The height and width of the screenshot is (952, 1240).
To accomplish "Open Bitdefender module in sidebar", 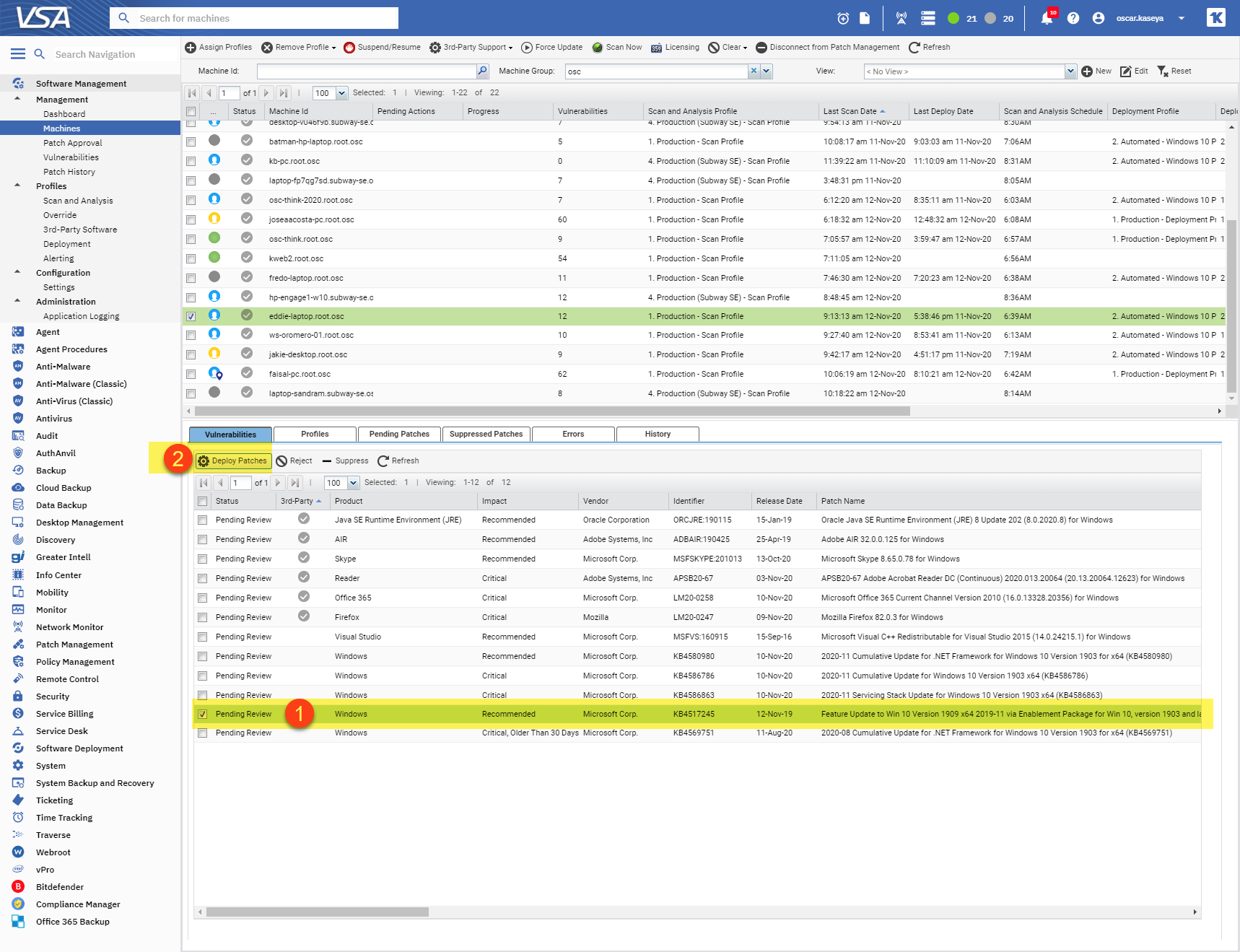I will (x=60, y=887).
